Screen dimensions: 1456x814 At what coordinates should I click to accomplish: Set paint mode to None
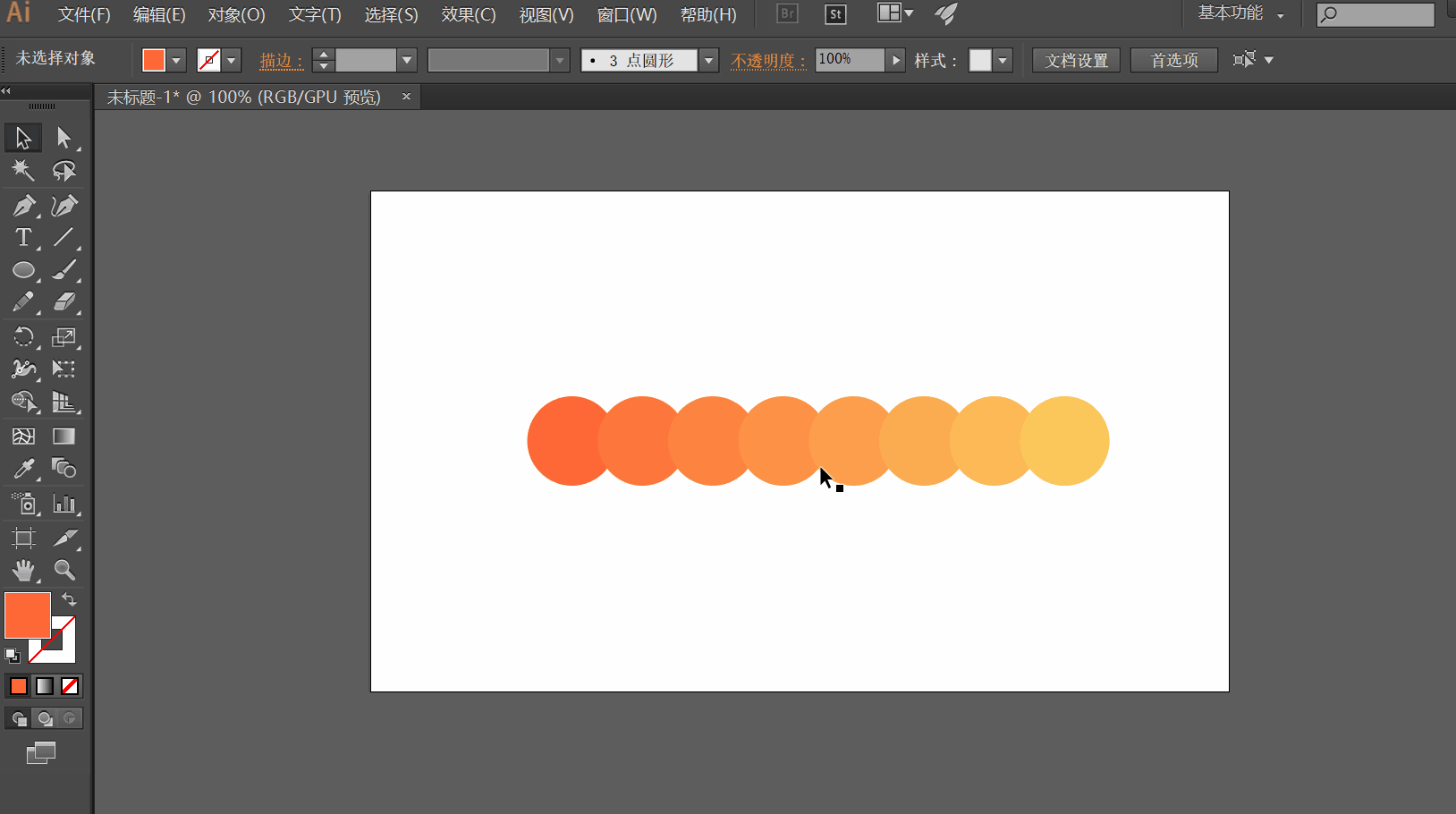point(70,686)
